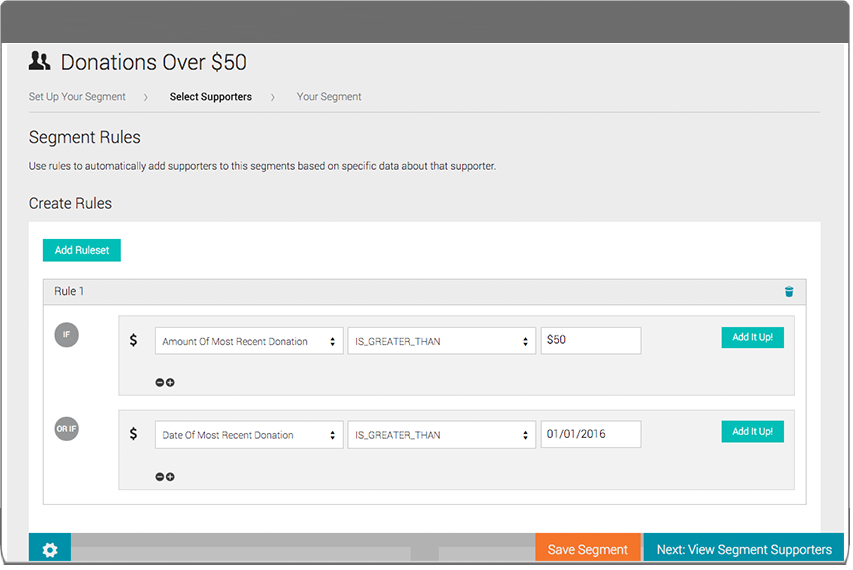This screenshot has width=853, height=570.
Task: Click the dollar icon in the Amount row
Action: tap(133, 340)
